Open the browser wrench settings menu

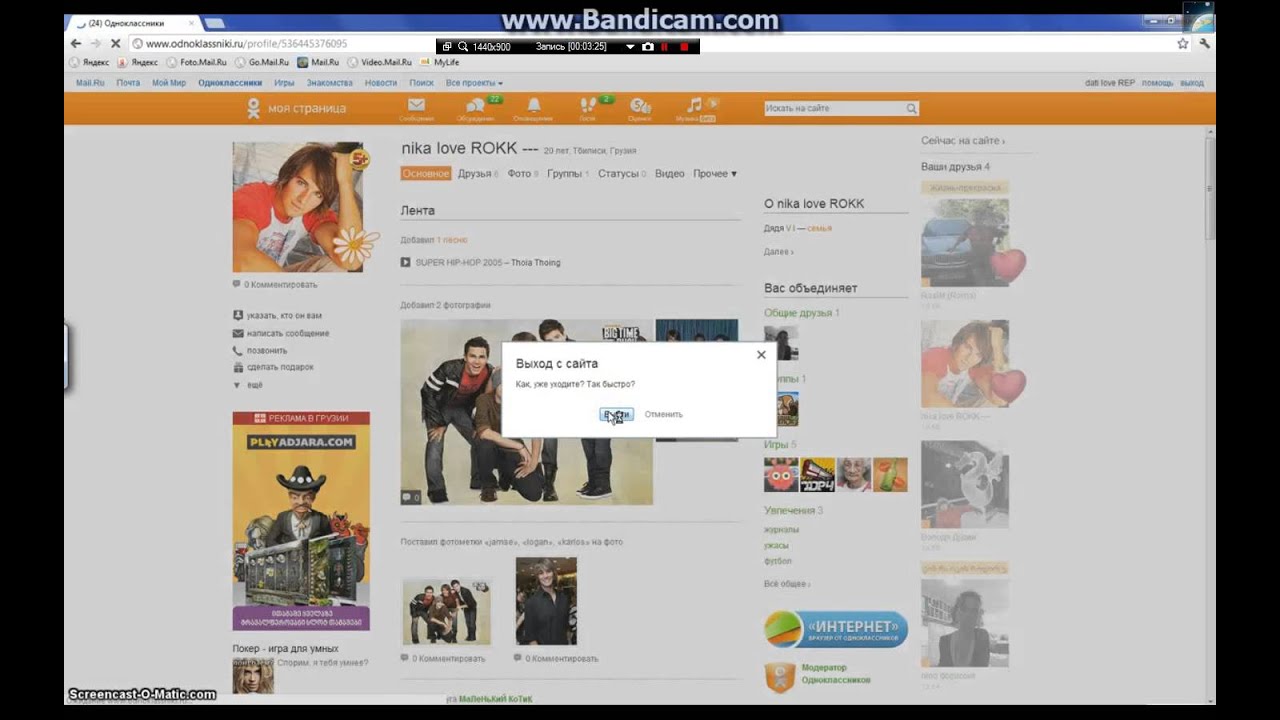pos(1205,44)
